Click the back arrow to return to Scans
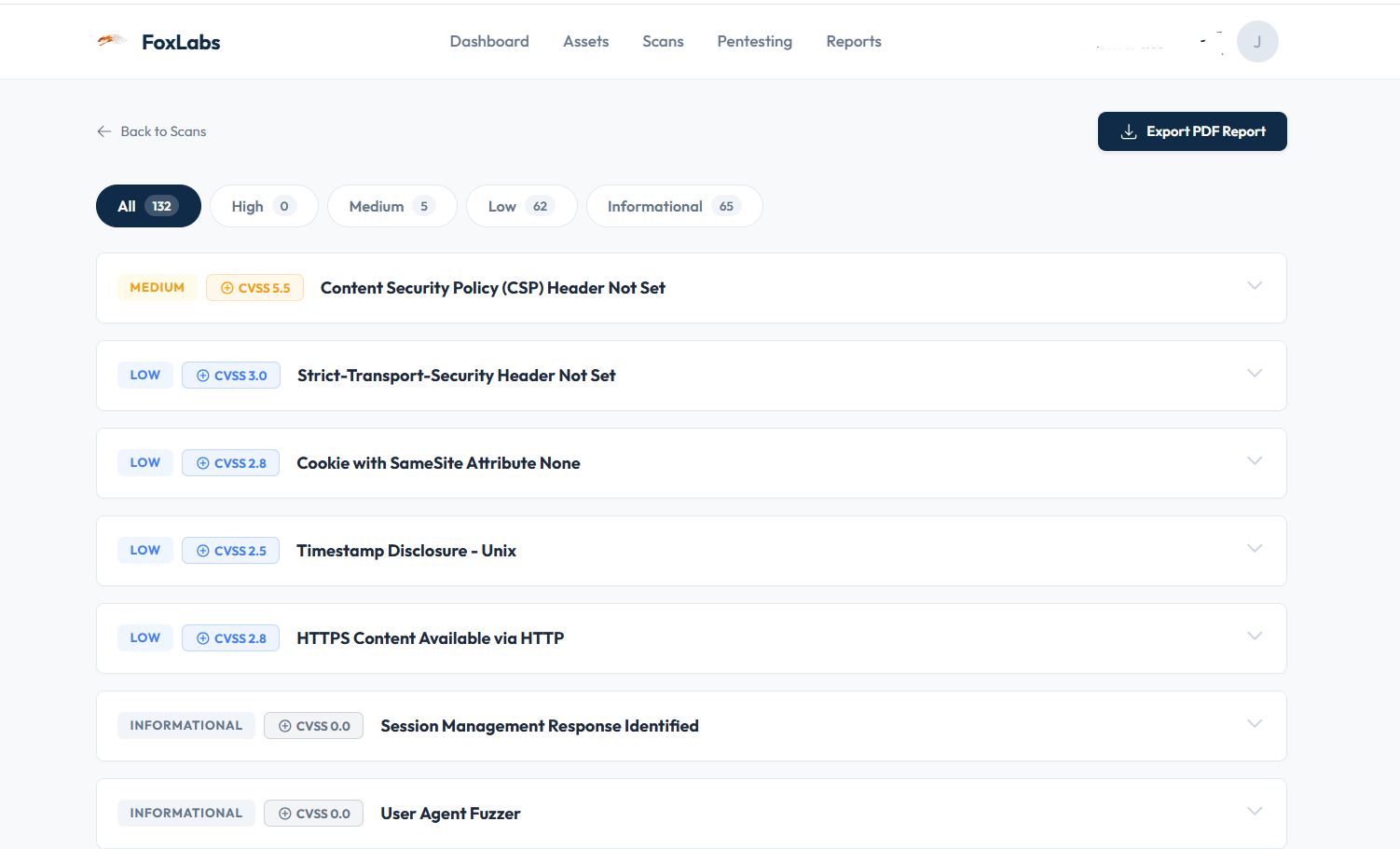Screen dimensions: 1400x849 (103, 130)
